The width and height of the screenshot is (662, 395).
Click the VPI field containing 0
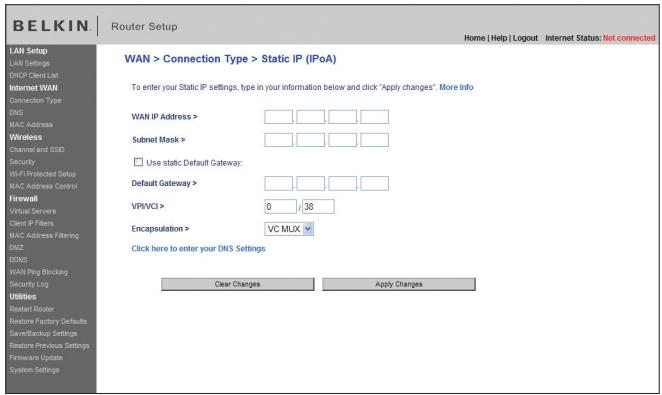[x=281, y=207]
